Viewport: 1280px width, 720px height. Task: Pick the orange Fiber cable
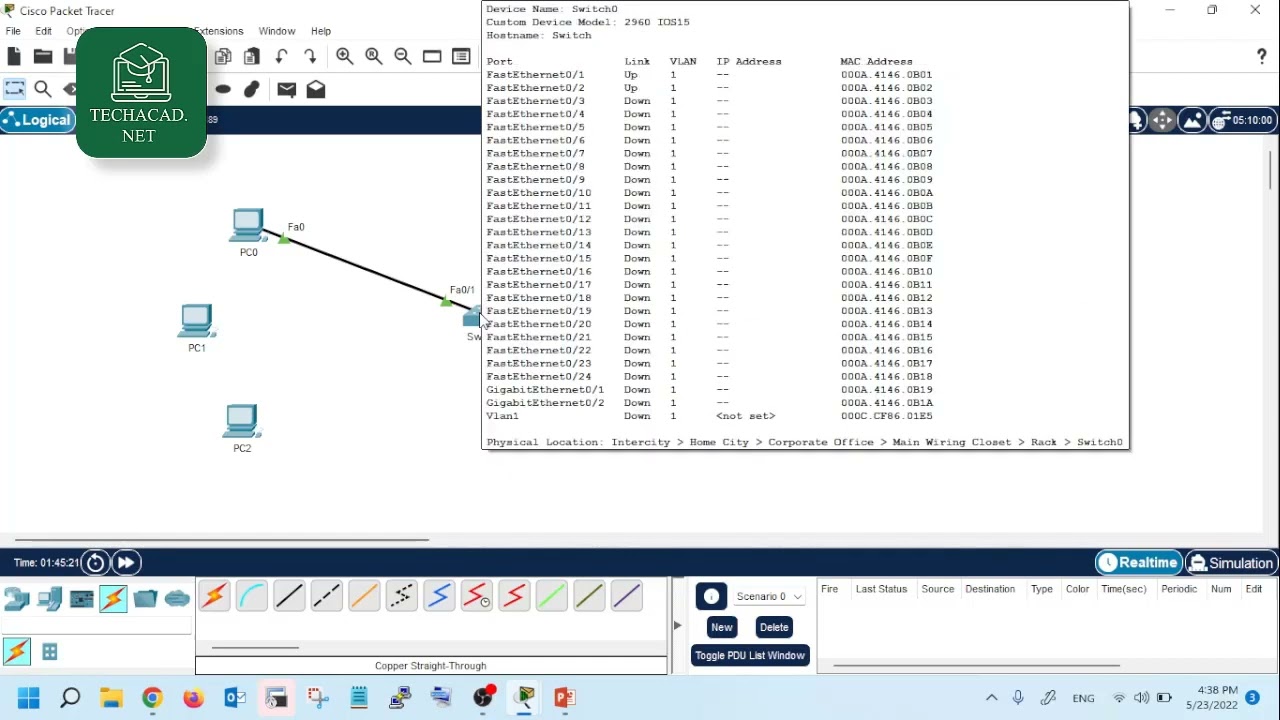(x=364, y=597)
